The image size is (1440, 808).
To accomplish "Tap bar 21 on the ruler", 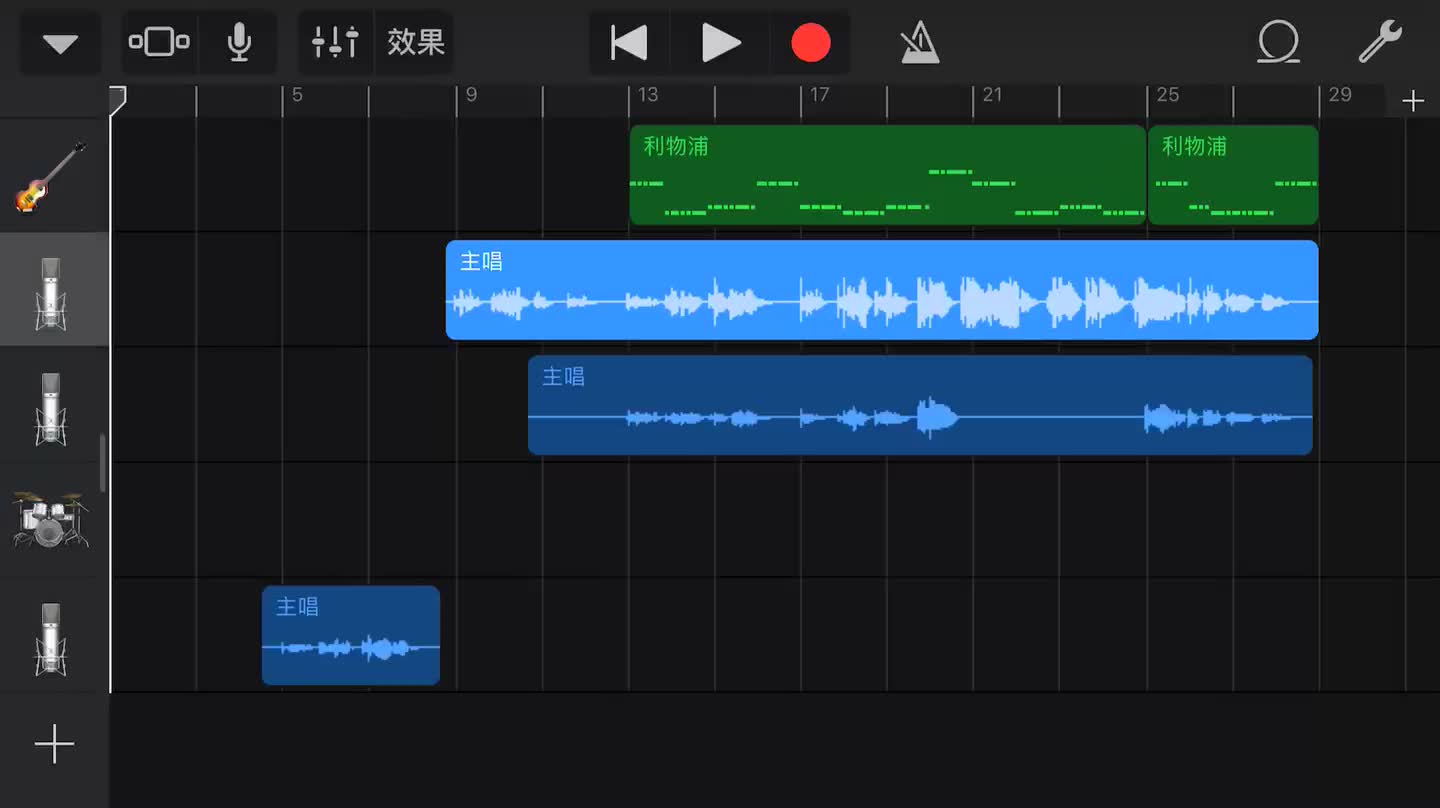I will pyautogui.click(x=992, y=96).
